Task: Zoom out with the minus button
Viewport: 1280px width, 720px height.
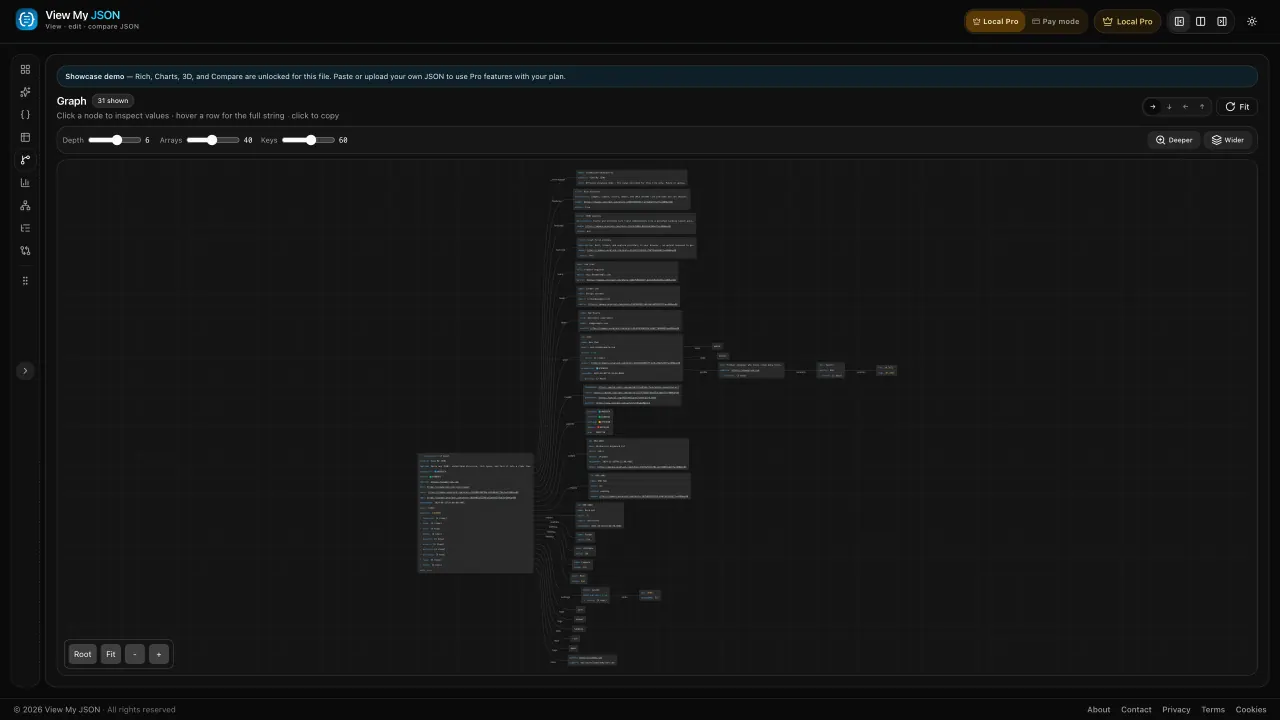Action: [135, 654]
